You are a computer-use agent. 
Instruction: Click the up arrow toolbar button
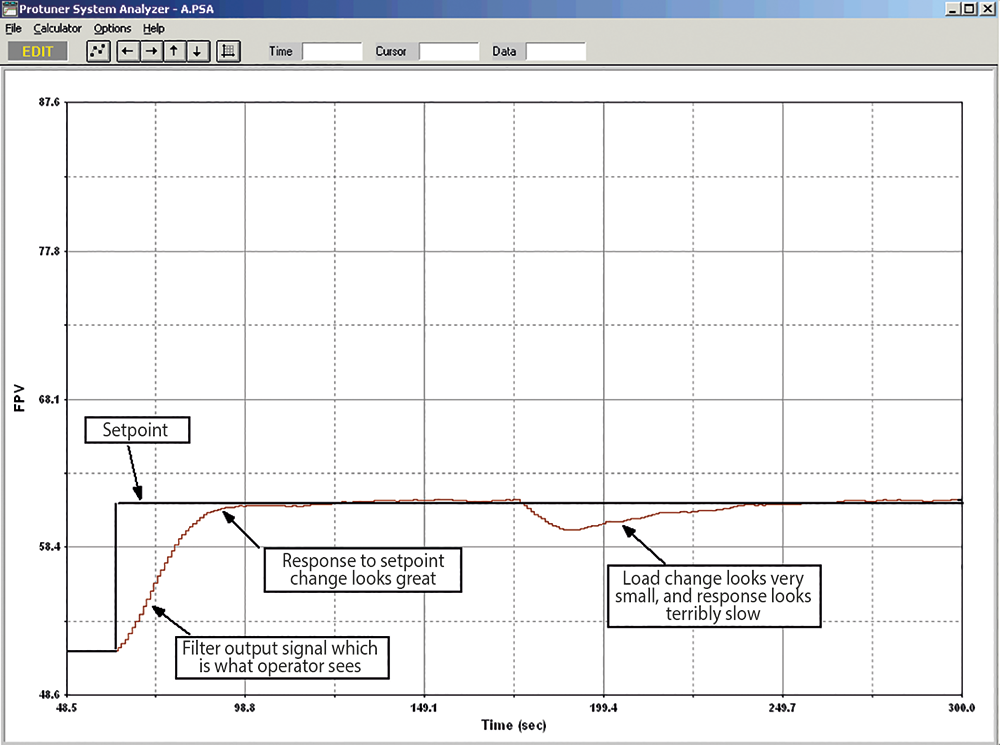pos(174,52)
